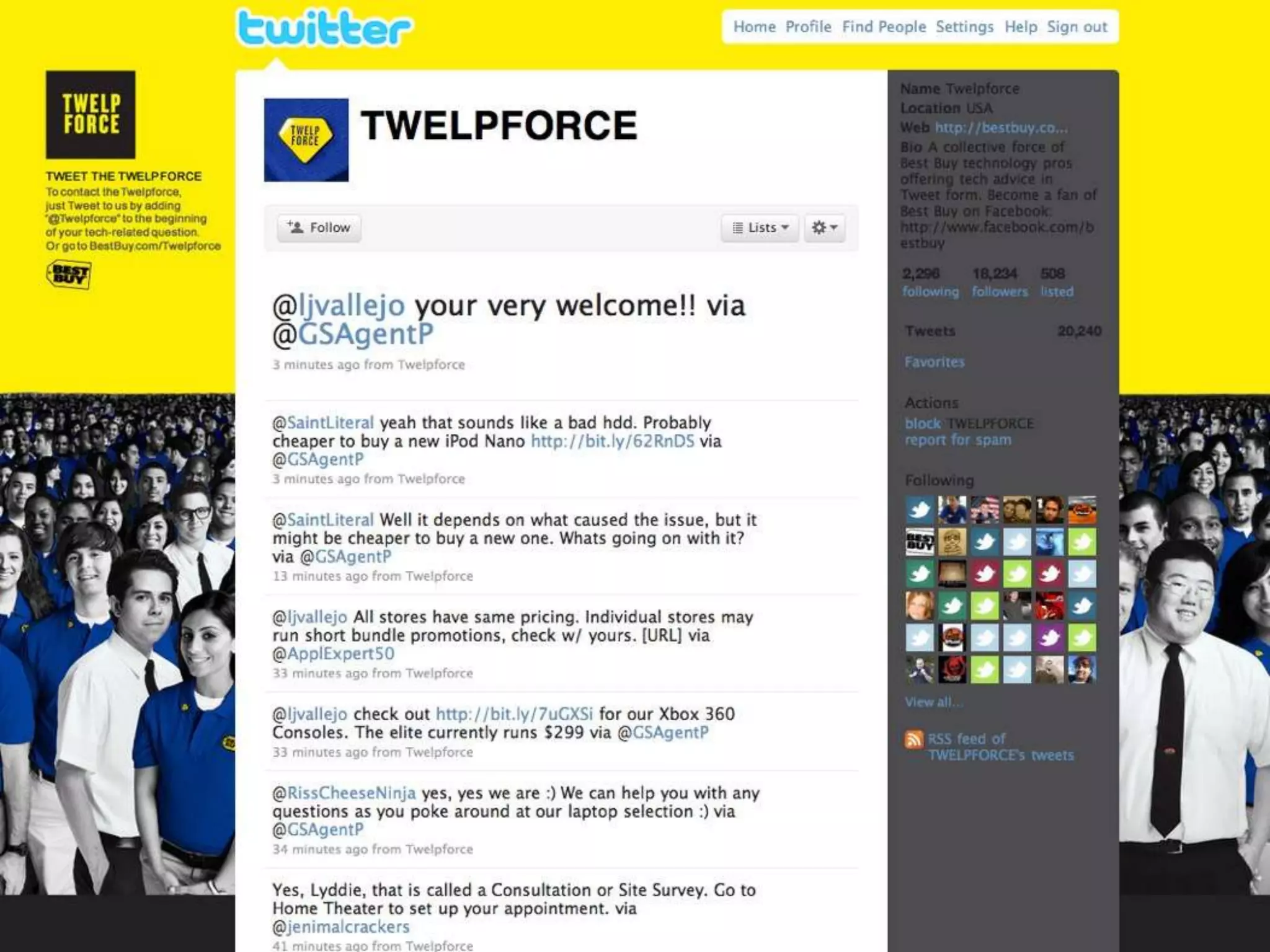Click Sign out link
The height and width of the screenshot is (952, 1270).
click(x=1077, y=27)
